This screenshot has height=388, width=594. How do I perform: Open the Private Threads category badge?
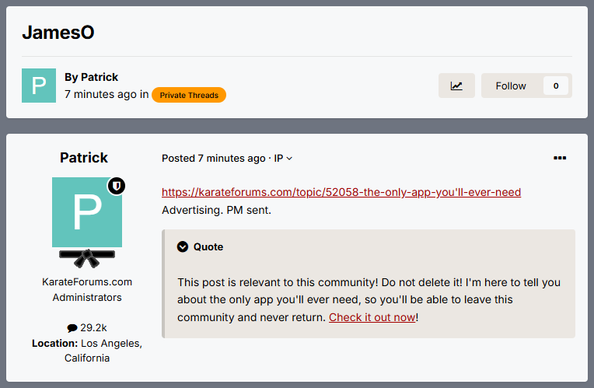189,95
